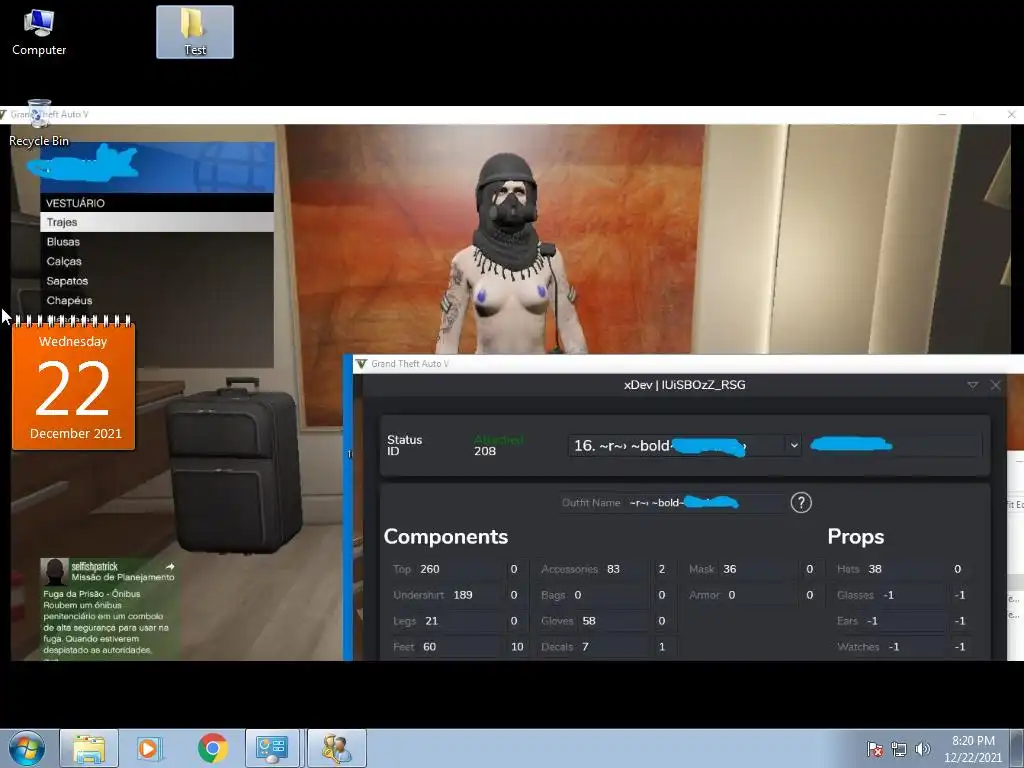This screenshot has width=1024, height=768.
Task: Open Windows Media Player from taskbar
Action: pos(150,748)
